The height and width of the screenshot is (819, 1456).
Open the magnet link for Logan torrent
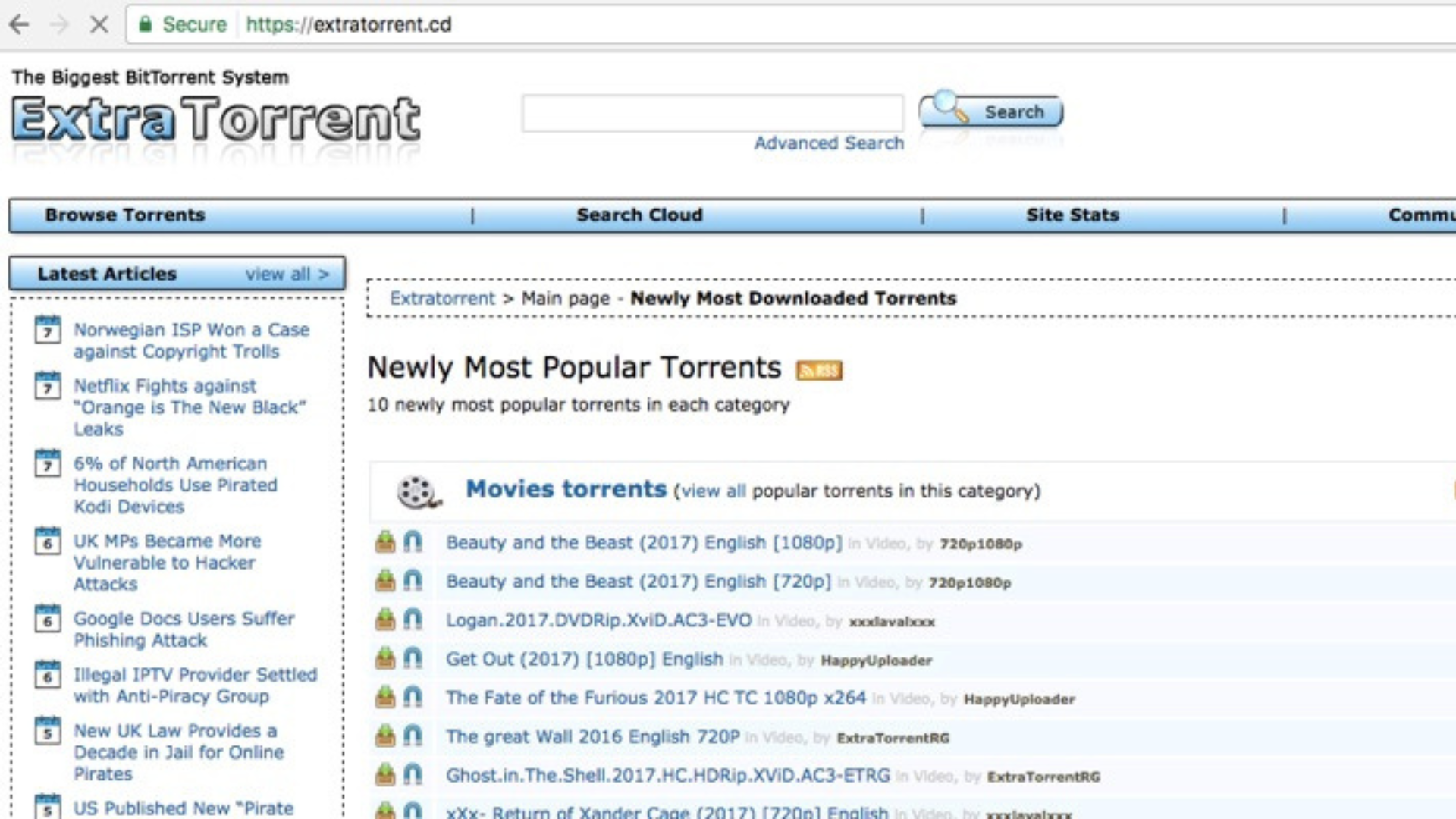[x=413, y=620]
